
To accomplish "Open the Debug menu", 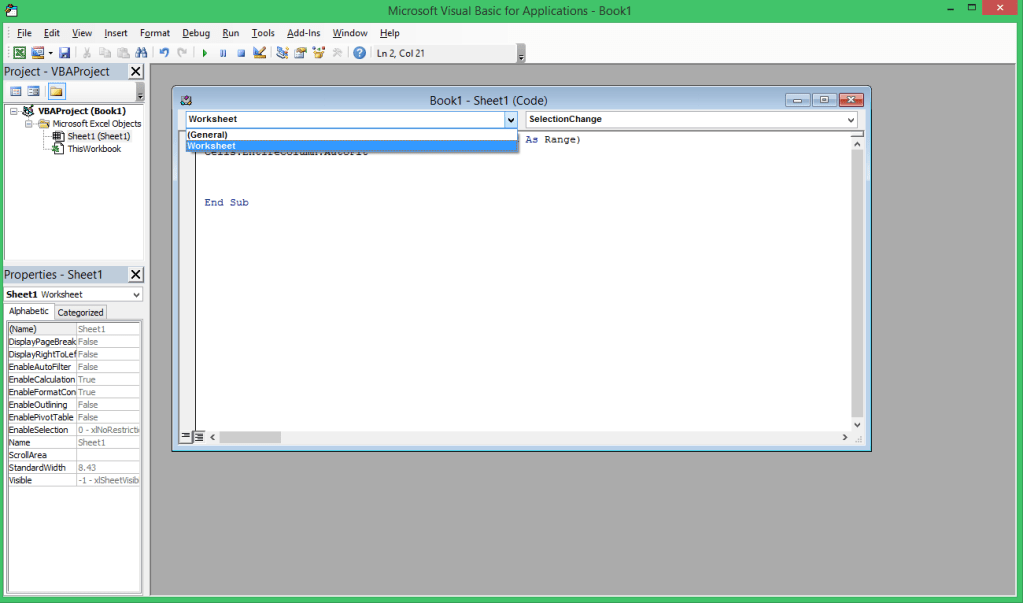I will 196,33.
